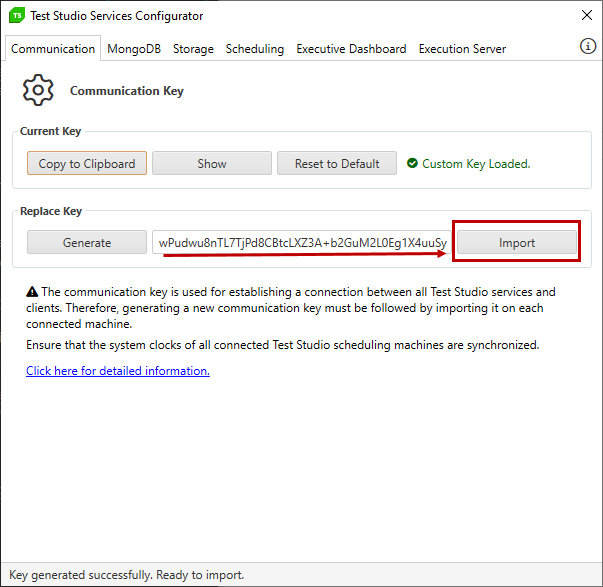Screen dimensions: 603x587
Task: Click the warning triangle icon
Action: (32, 292)
